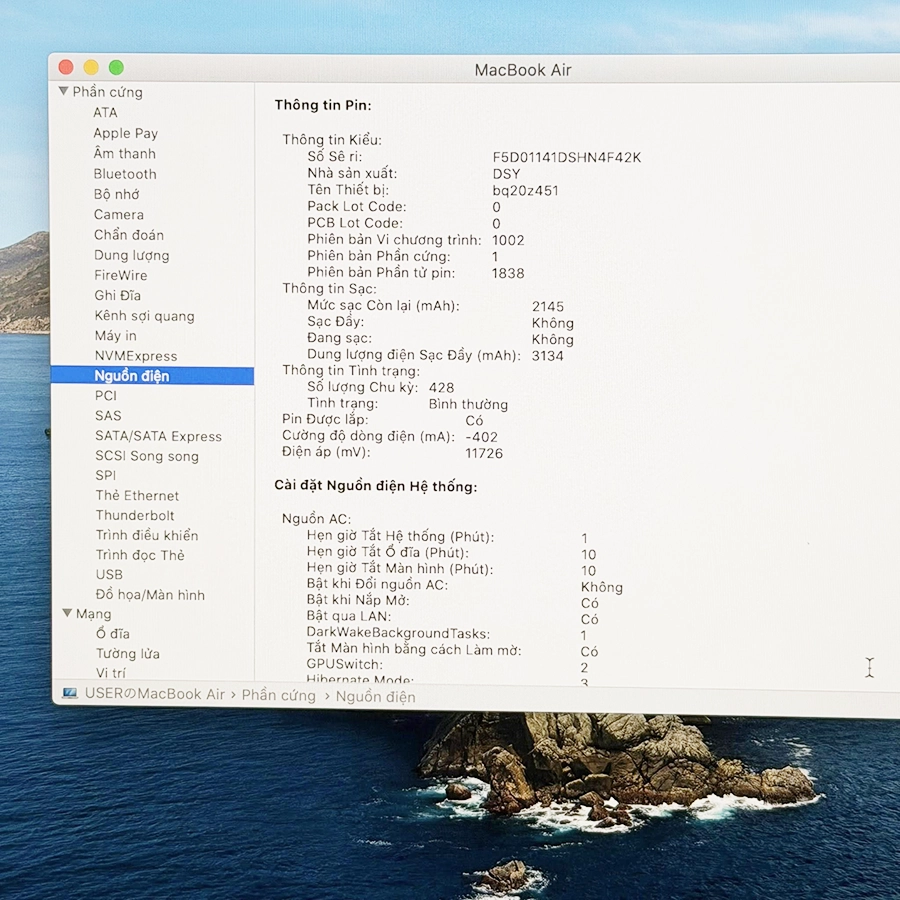Open Dung lượng storage entry
This screenshot has height=900, width=900.
[x=132, y=255]
